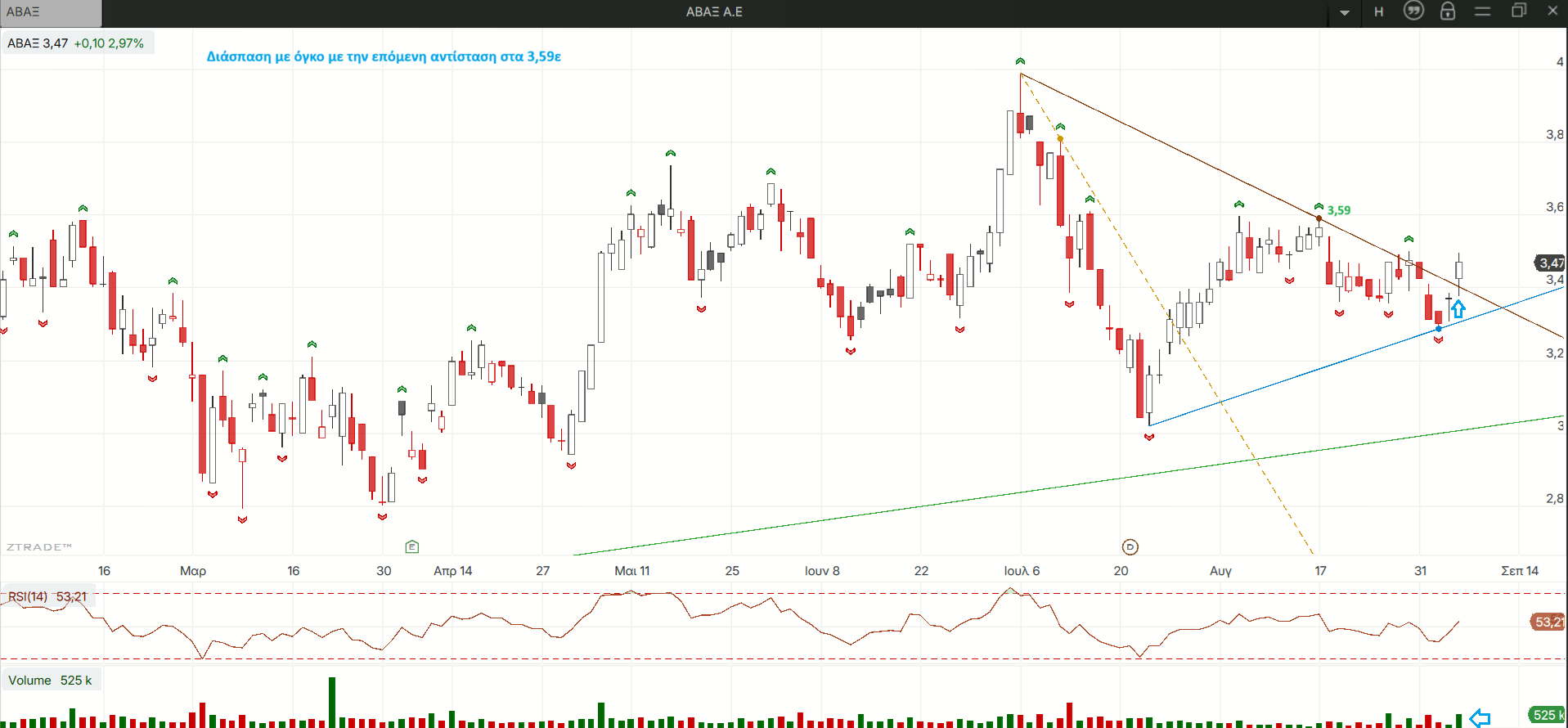Click the current price 3,47 tag
1568x728 pixels.
click(x=1550, y=263)
